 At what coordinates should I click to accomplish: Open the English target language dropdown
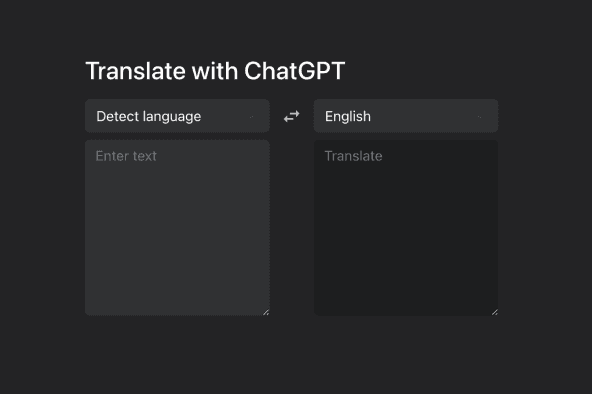click(x=406, y=116)
